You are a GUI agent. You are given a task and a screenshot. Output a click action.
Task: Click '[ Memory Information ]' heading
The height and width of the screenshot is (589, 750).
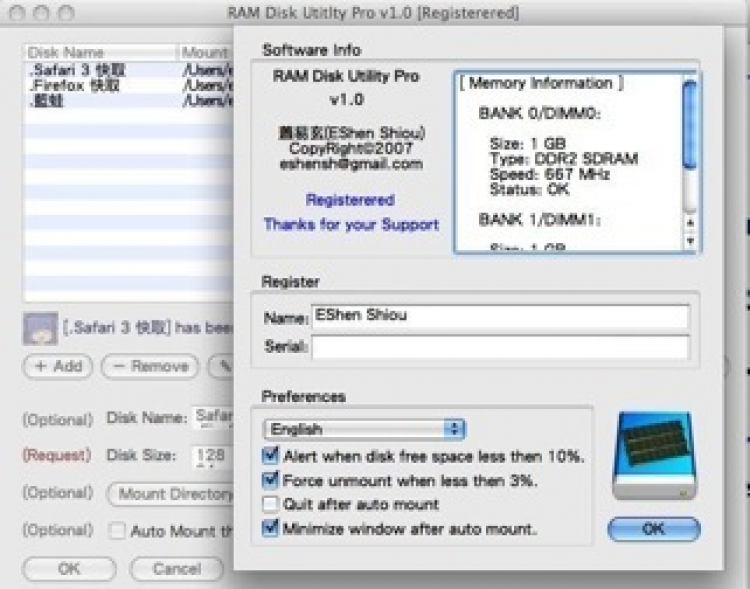(541, 83)
